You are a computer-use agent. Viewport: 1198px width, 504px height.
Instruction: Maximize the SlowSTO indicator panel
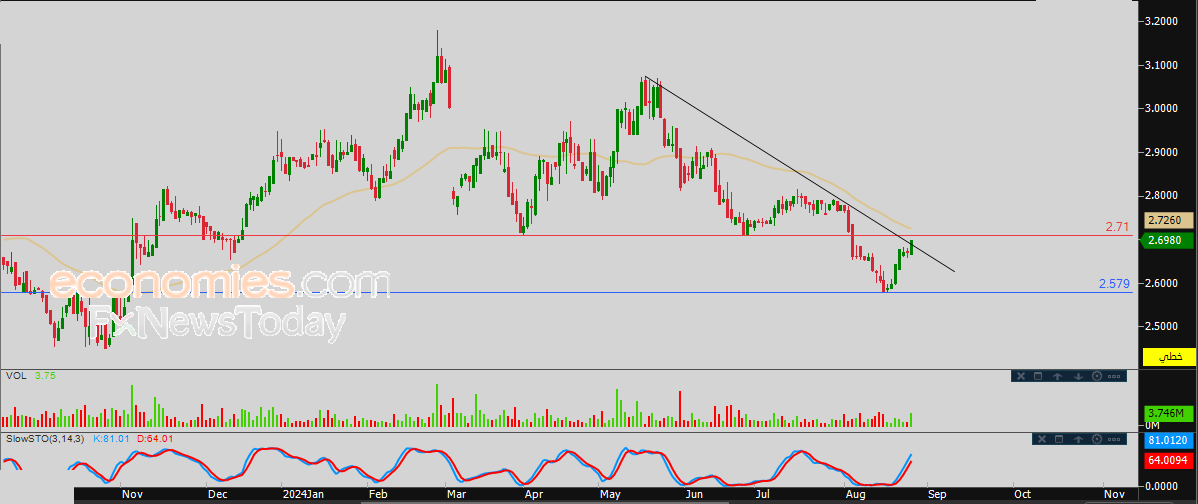pos(1059,439)
